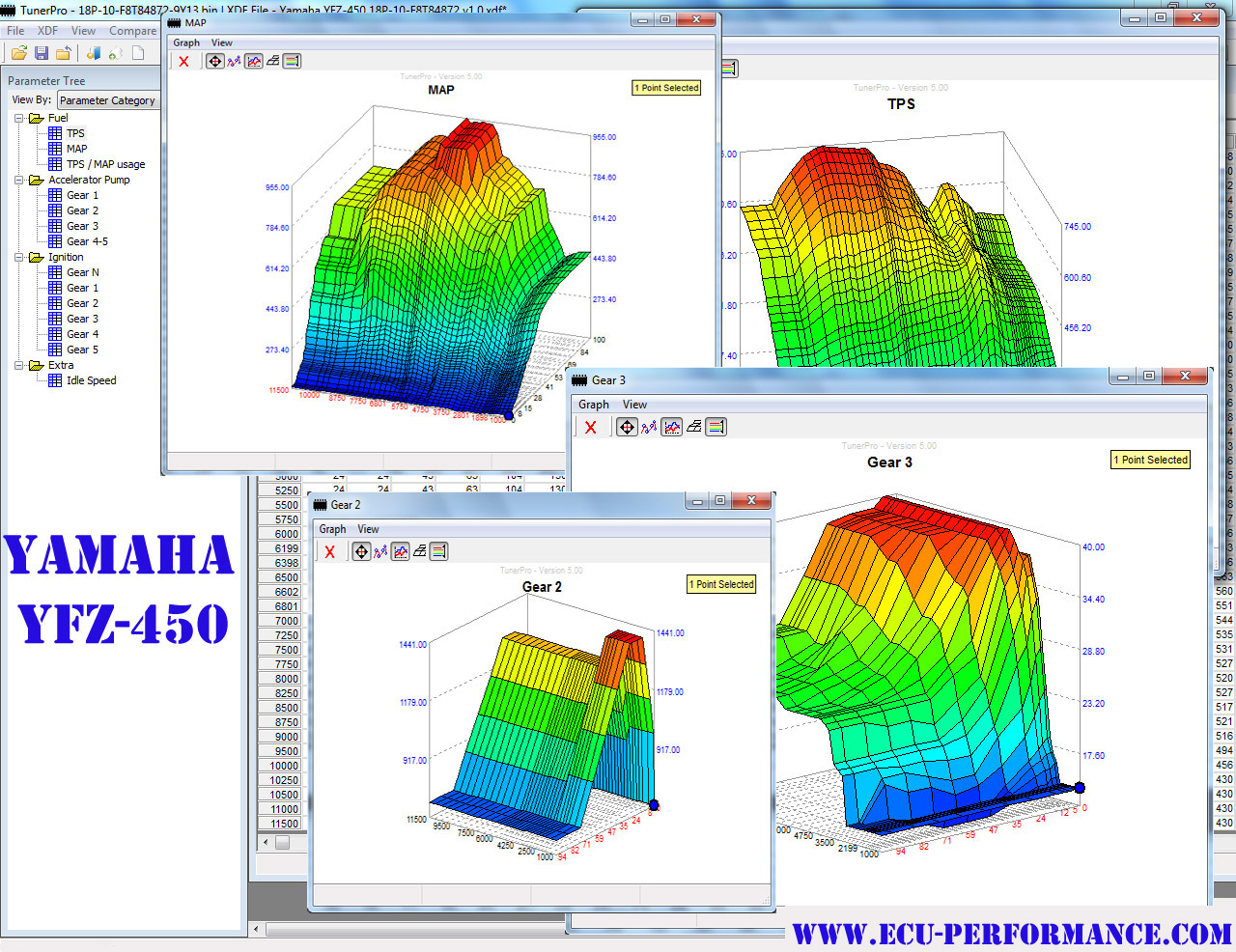Collapse the Fuel folder in parameter tree
Viewport: 1236px width, 952px height.
(18, 118)
